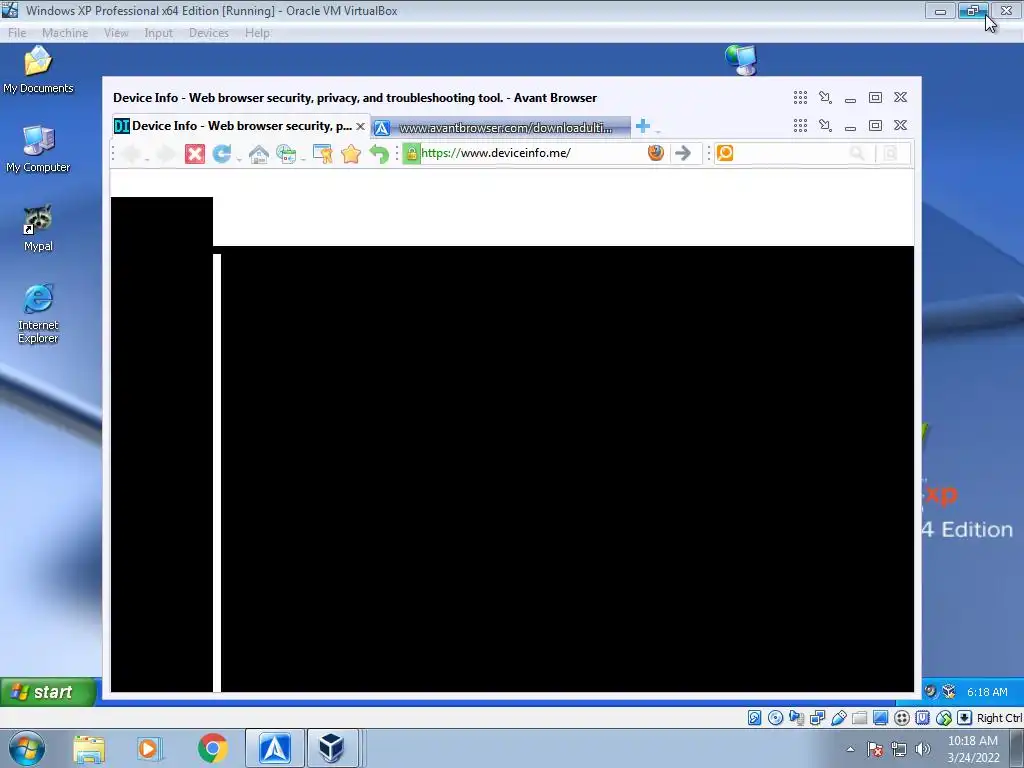
Task: Open a new tab with the plus icon
Action: pos(643,126)
